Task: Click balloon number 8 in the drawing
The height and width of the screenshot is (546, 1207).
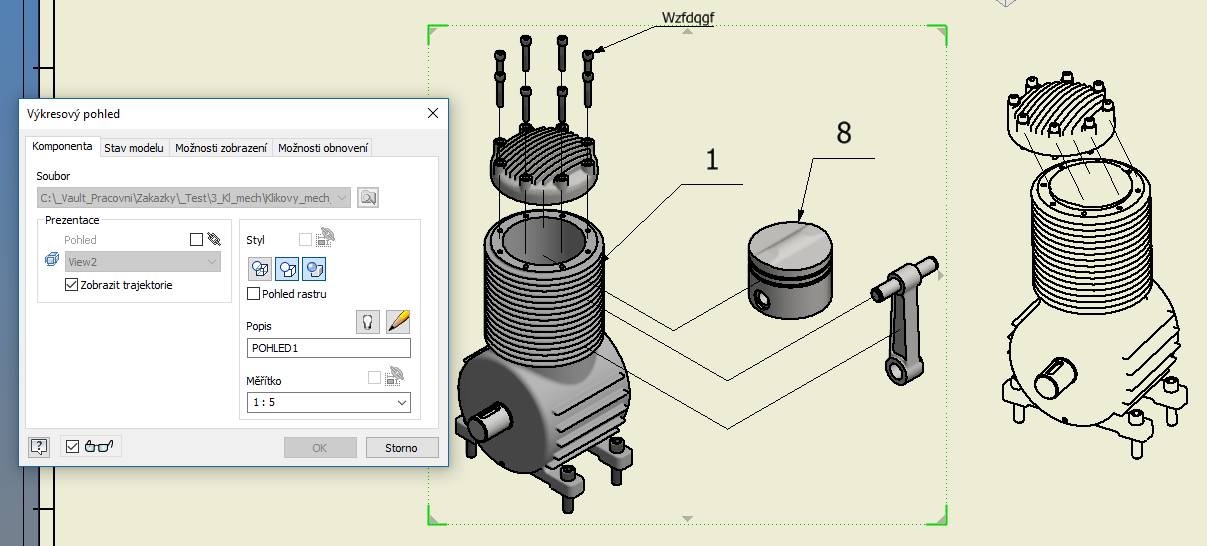Action: 844,135
